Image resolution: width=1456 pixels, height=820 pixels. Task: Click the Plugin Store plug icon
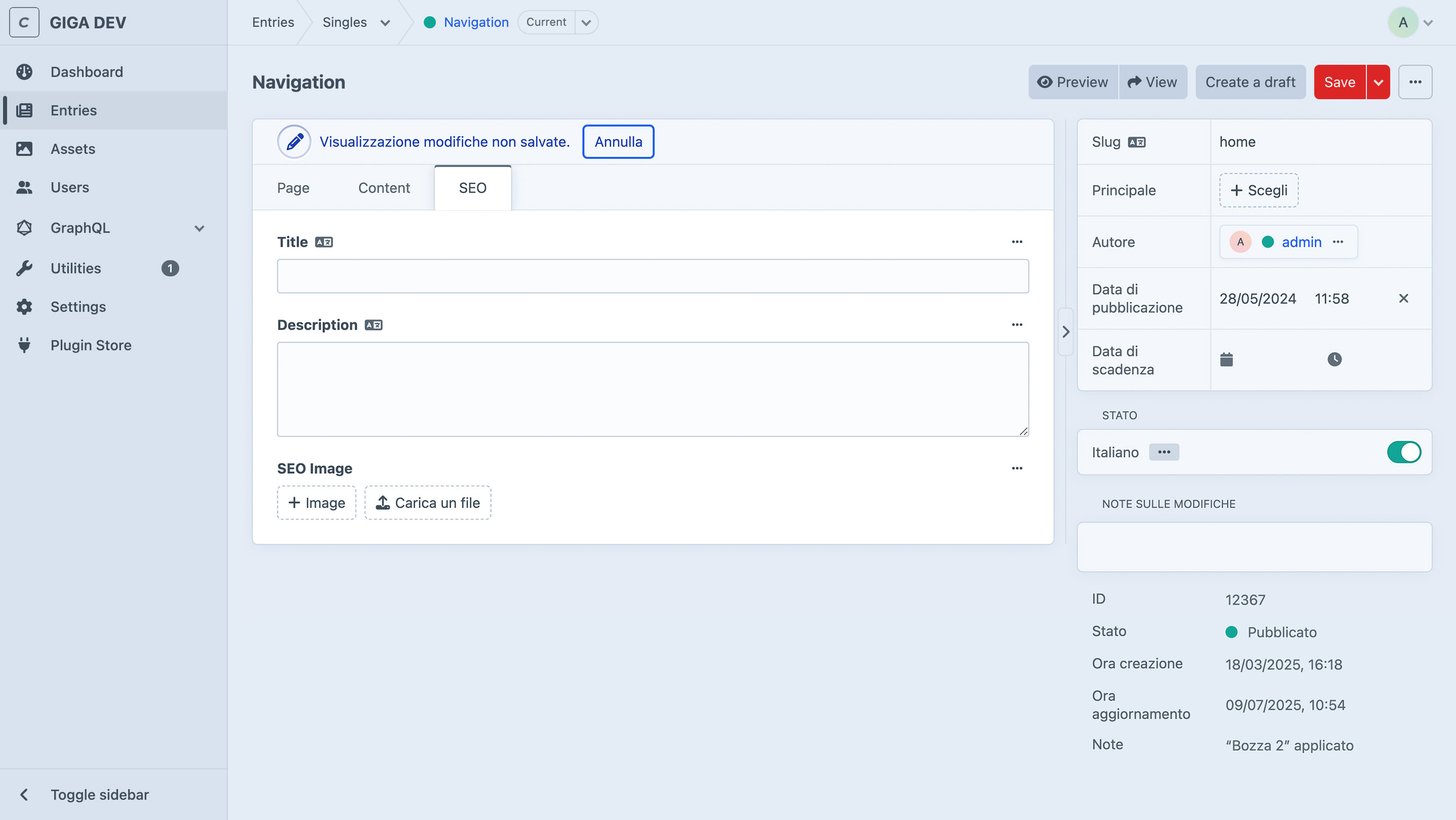pyautogui.click(x=24, y=345)
